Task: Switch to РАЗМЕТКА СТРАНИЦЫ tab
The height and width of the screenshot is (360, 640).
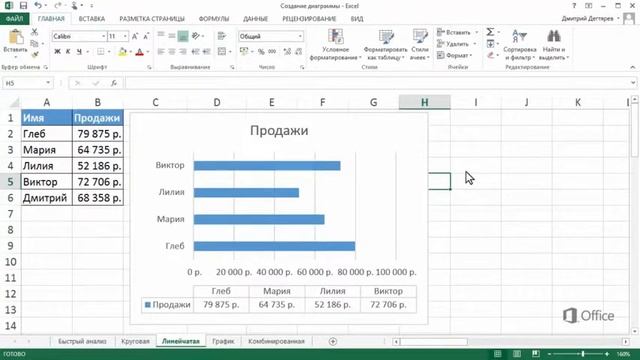Action: point(152,19)
